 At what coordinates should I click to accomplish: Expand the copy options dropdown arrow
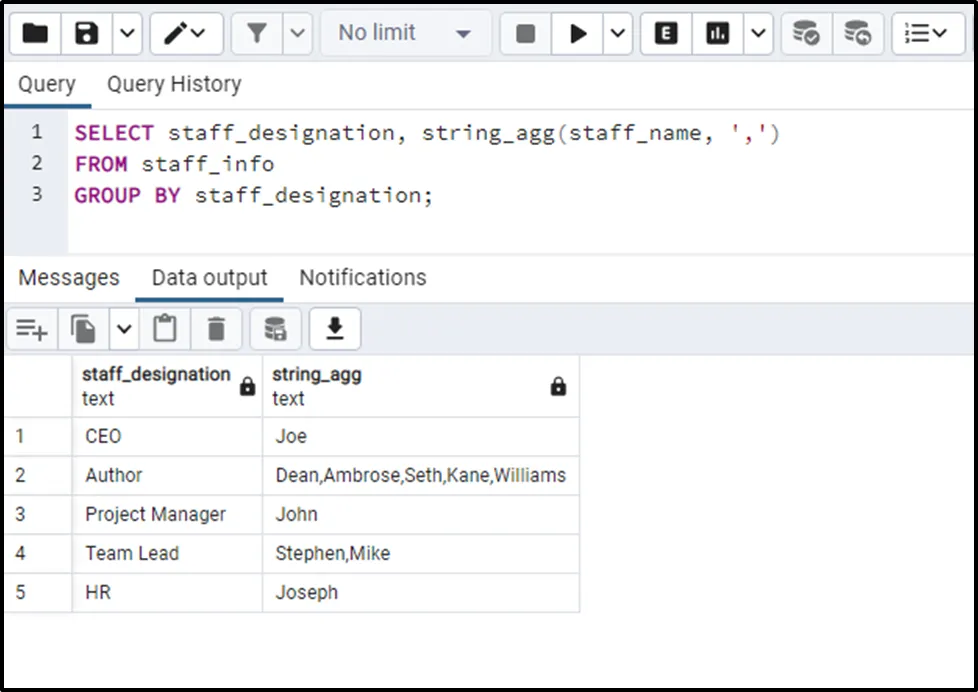(x=123, y=329)
